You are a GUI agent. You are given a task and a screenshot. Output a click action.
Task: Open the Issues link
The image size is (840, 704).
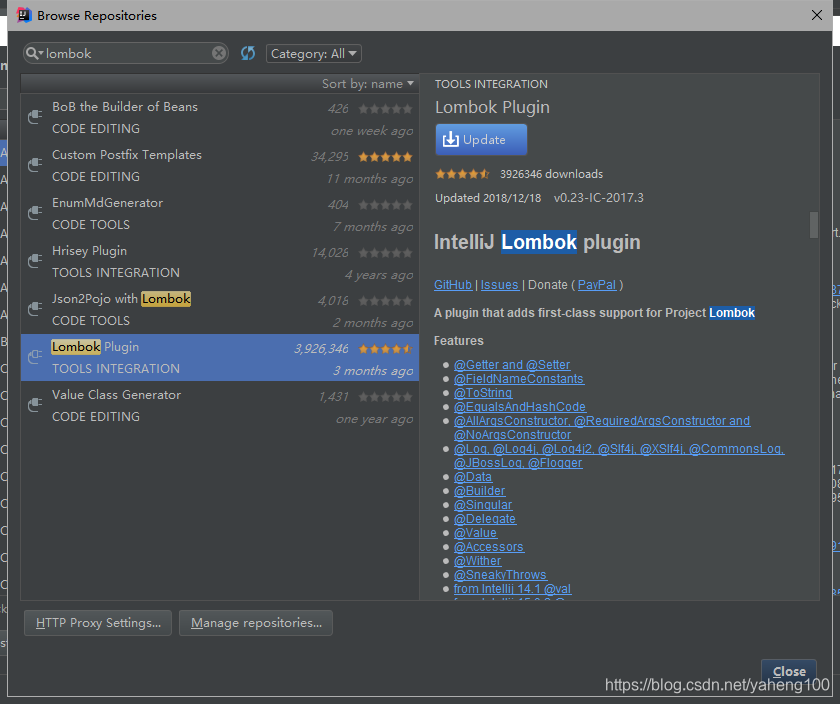coord(499,284)
